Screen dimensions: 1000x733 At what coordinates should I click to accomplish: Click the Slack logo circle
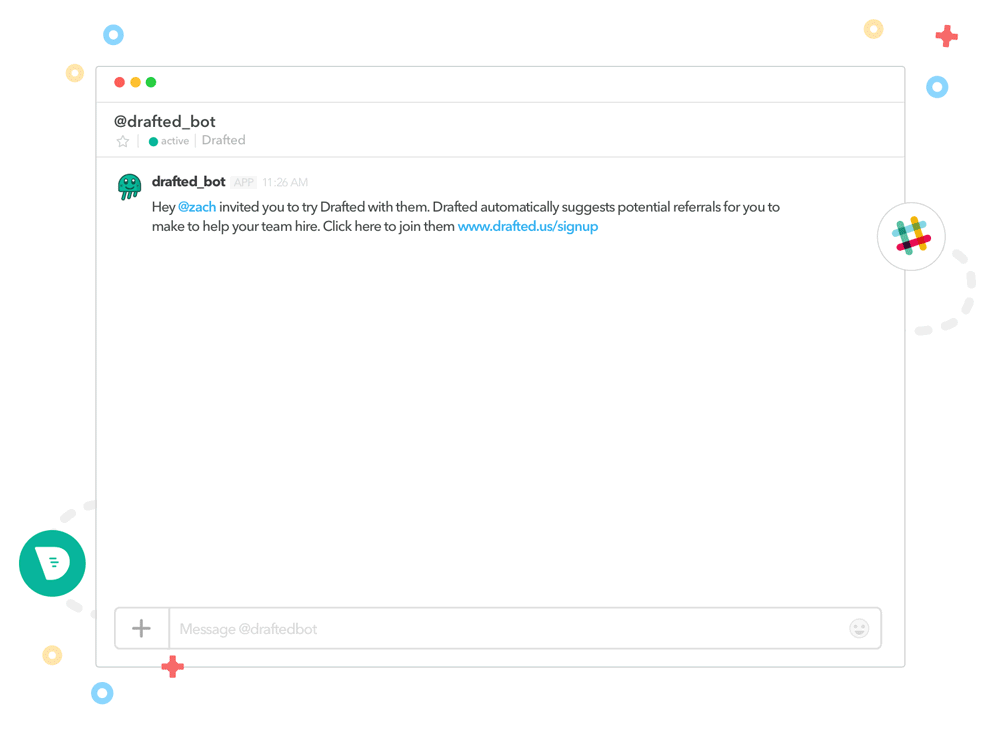[911, 237]
